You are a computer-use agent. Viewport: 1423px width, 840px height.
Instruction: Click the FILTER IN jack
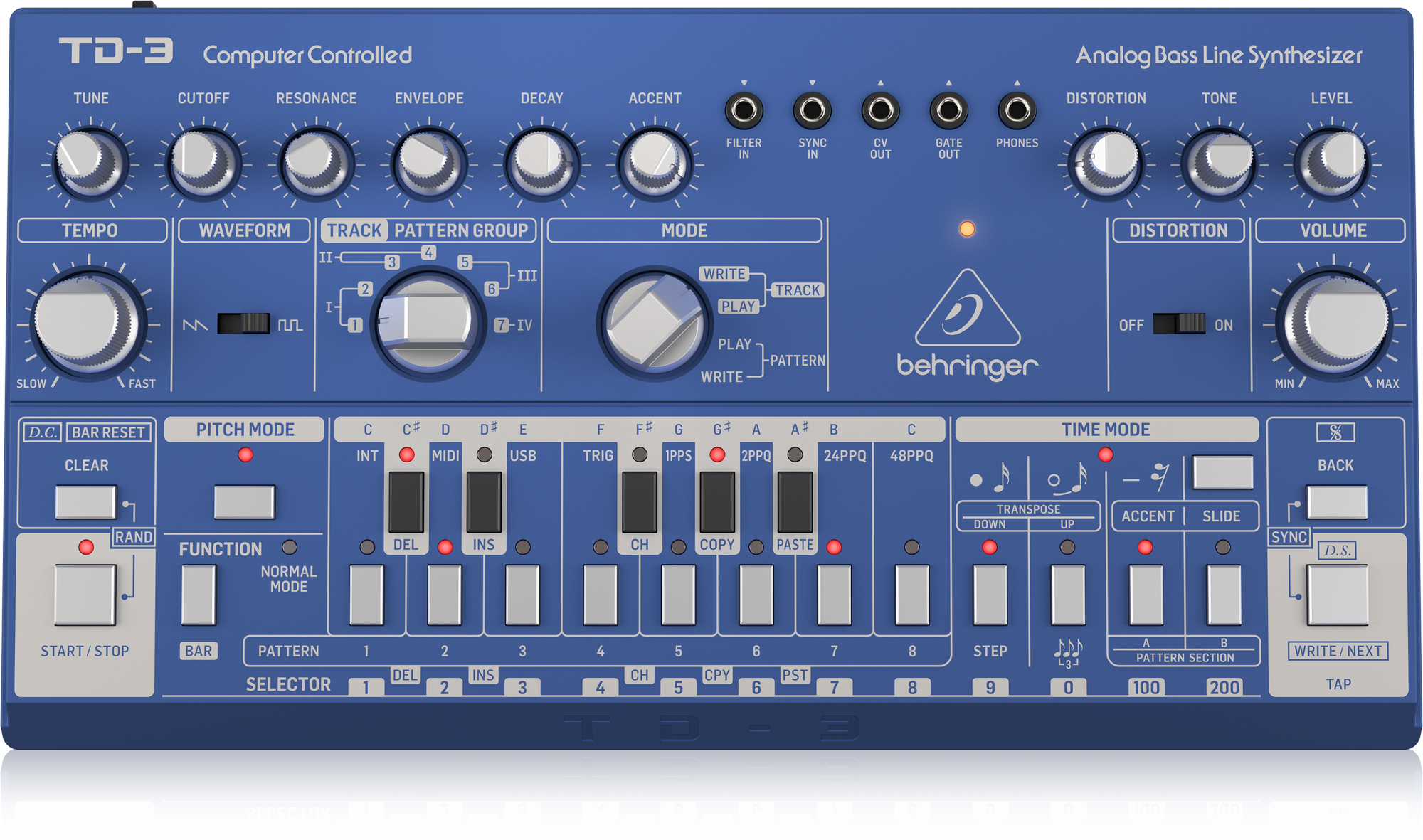744,110
